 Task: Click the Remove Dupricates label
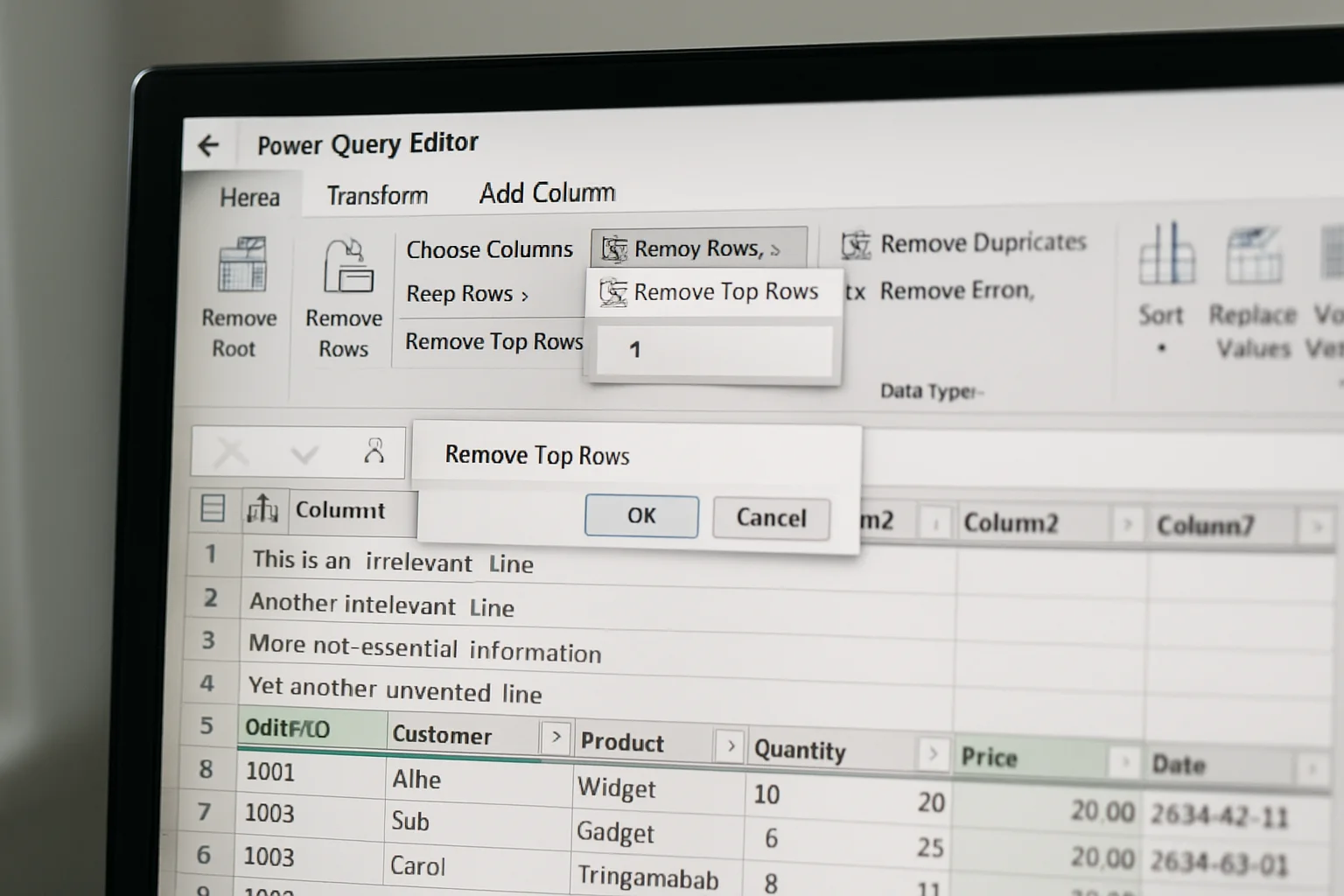(983, 242)
